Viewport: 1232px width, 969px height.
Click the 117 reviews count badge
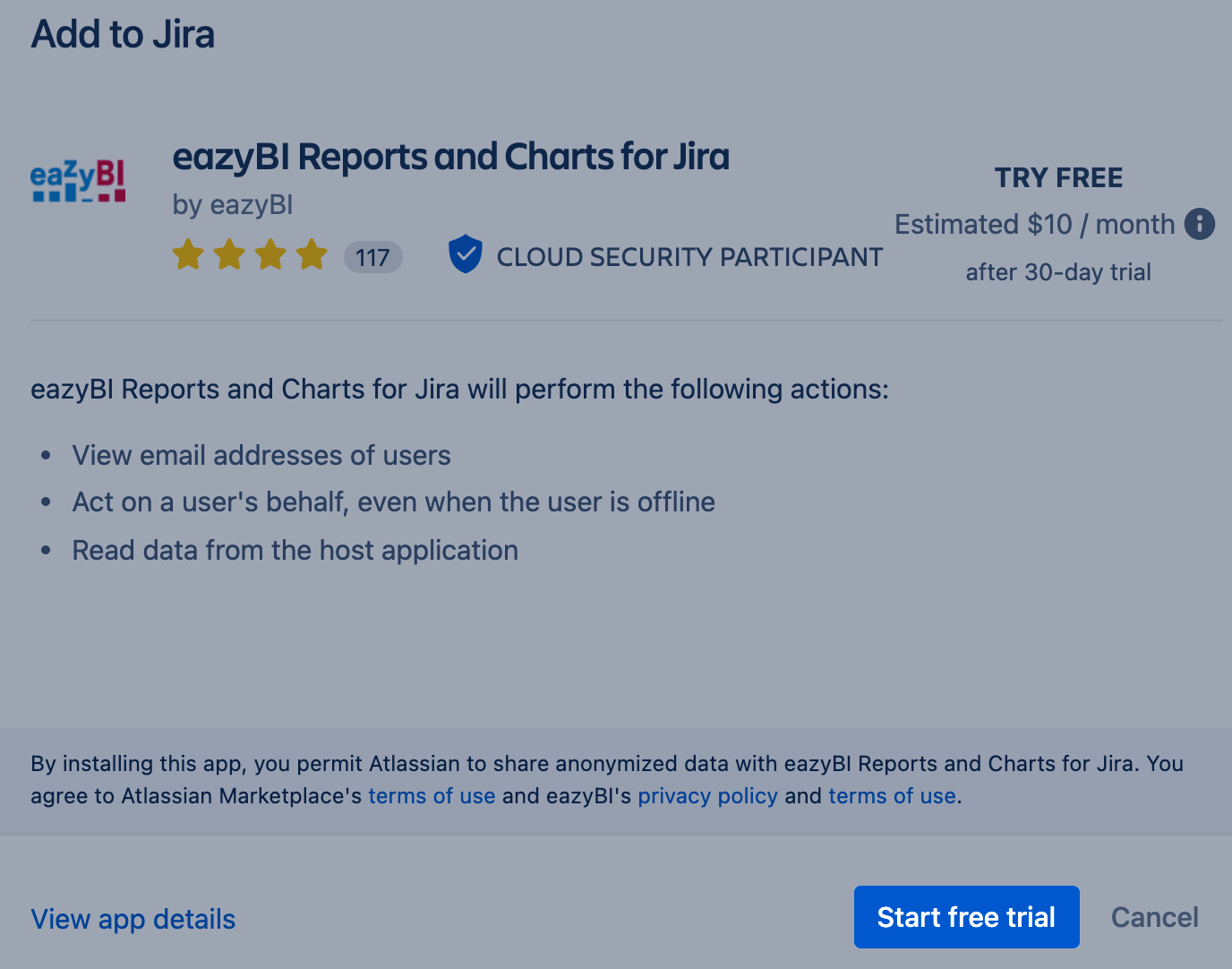point(372,258)
